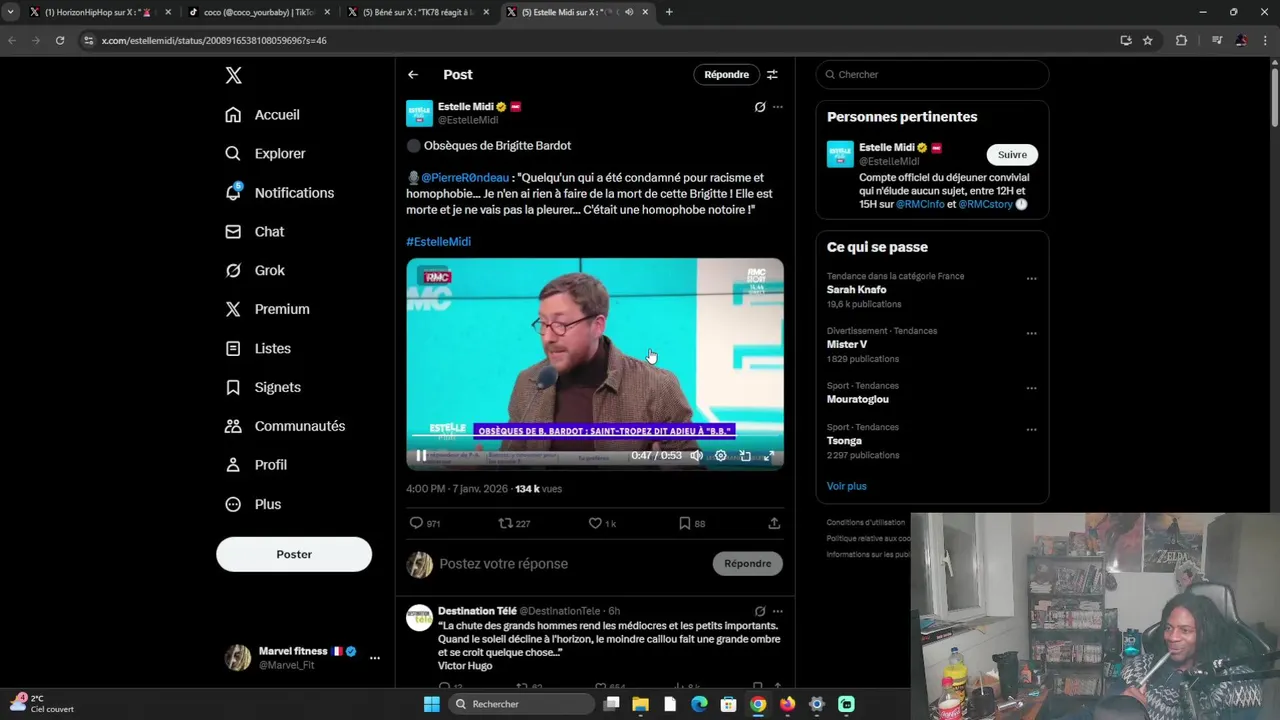Click Voir plus under trends

pyautogui.click(x=847, y=486)
